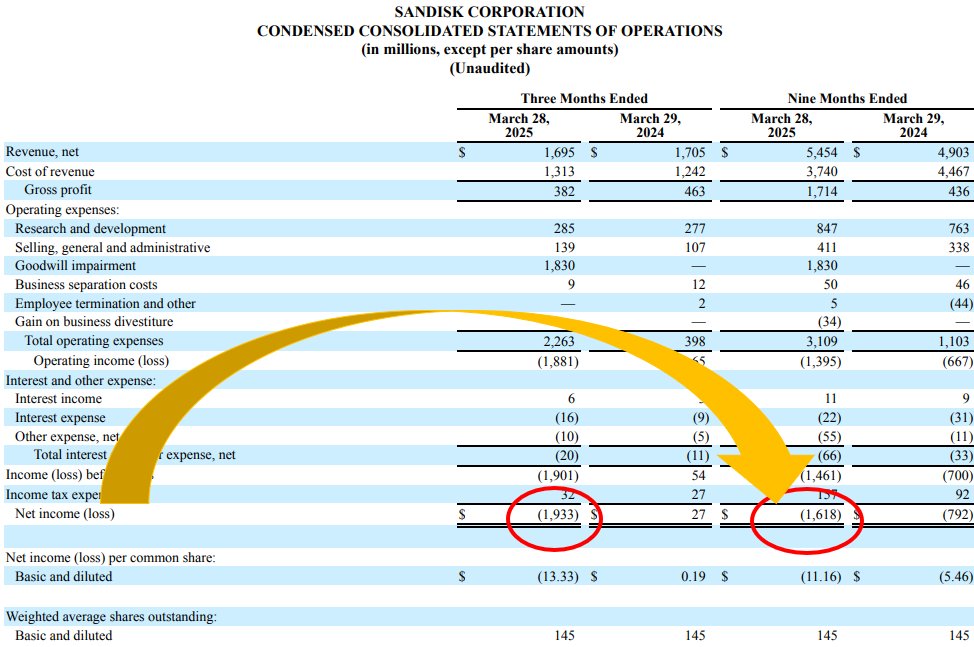974x647 pixels.
Task: Click net loss value (792)
Action: pos(957,515)
